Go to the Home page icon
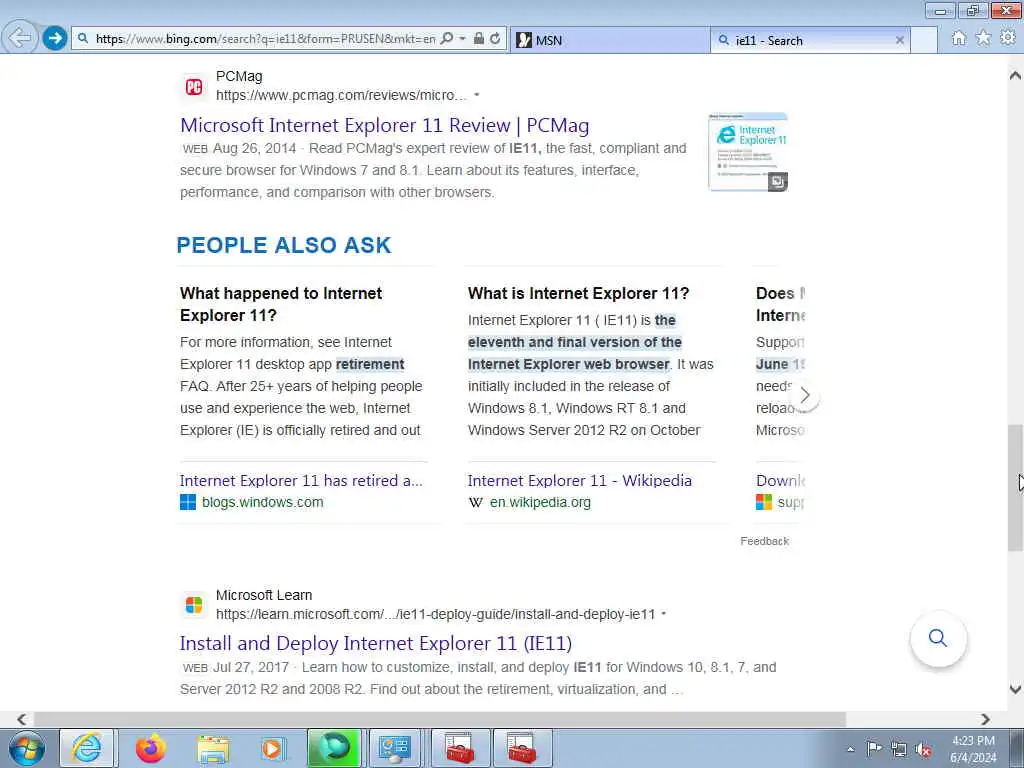1024x768 pixels. pos(958,39)
